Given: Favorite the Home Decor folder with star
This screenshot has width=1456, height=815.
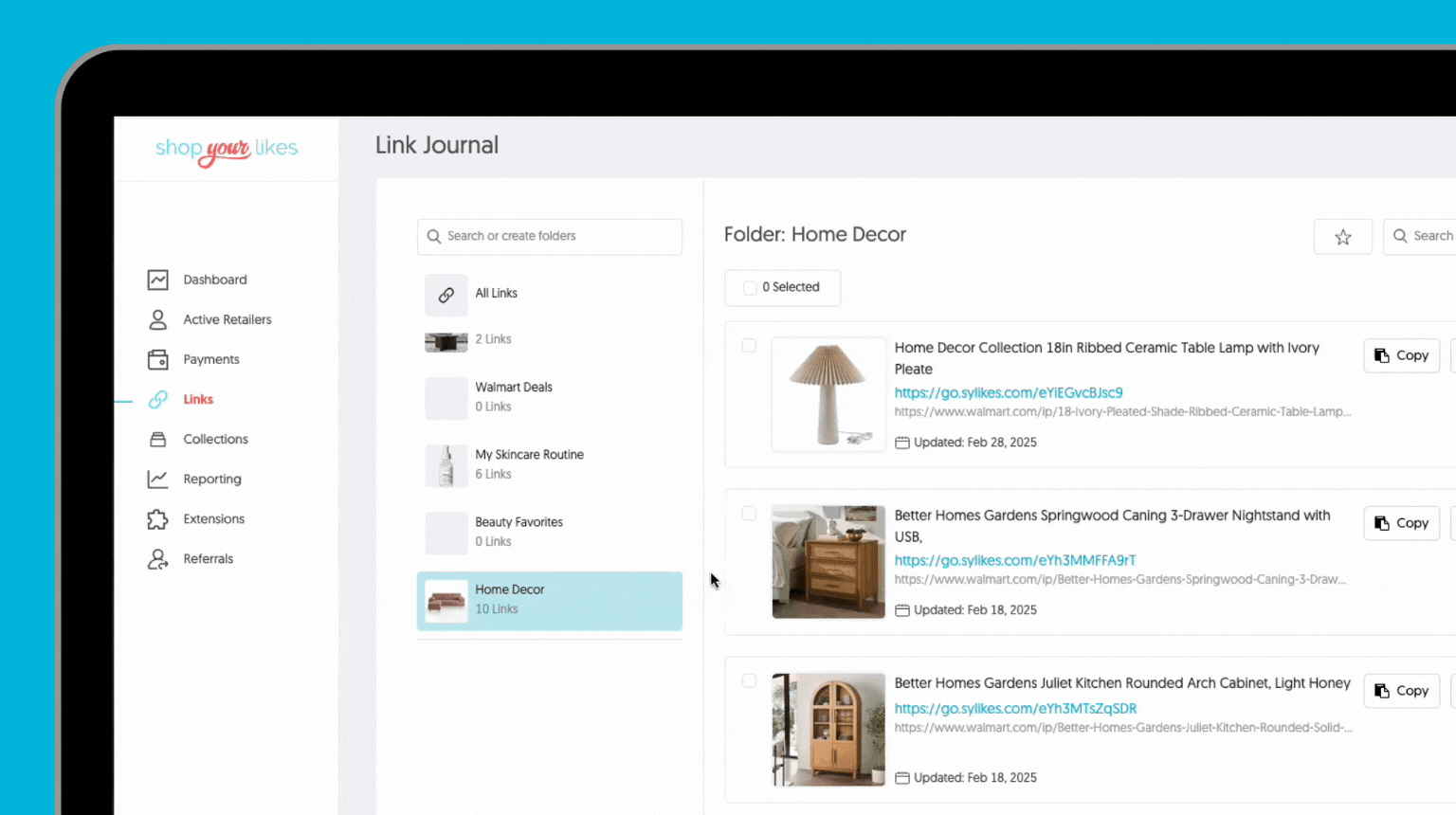Looking at the screenshot, I should (1343, 237).
